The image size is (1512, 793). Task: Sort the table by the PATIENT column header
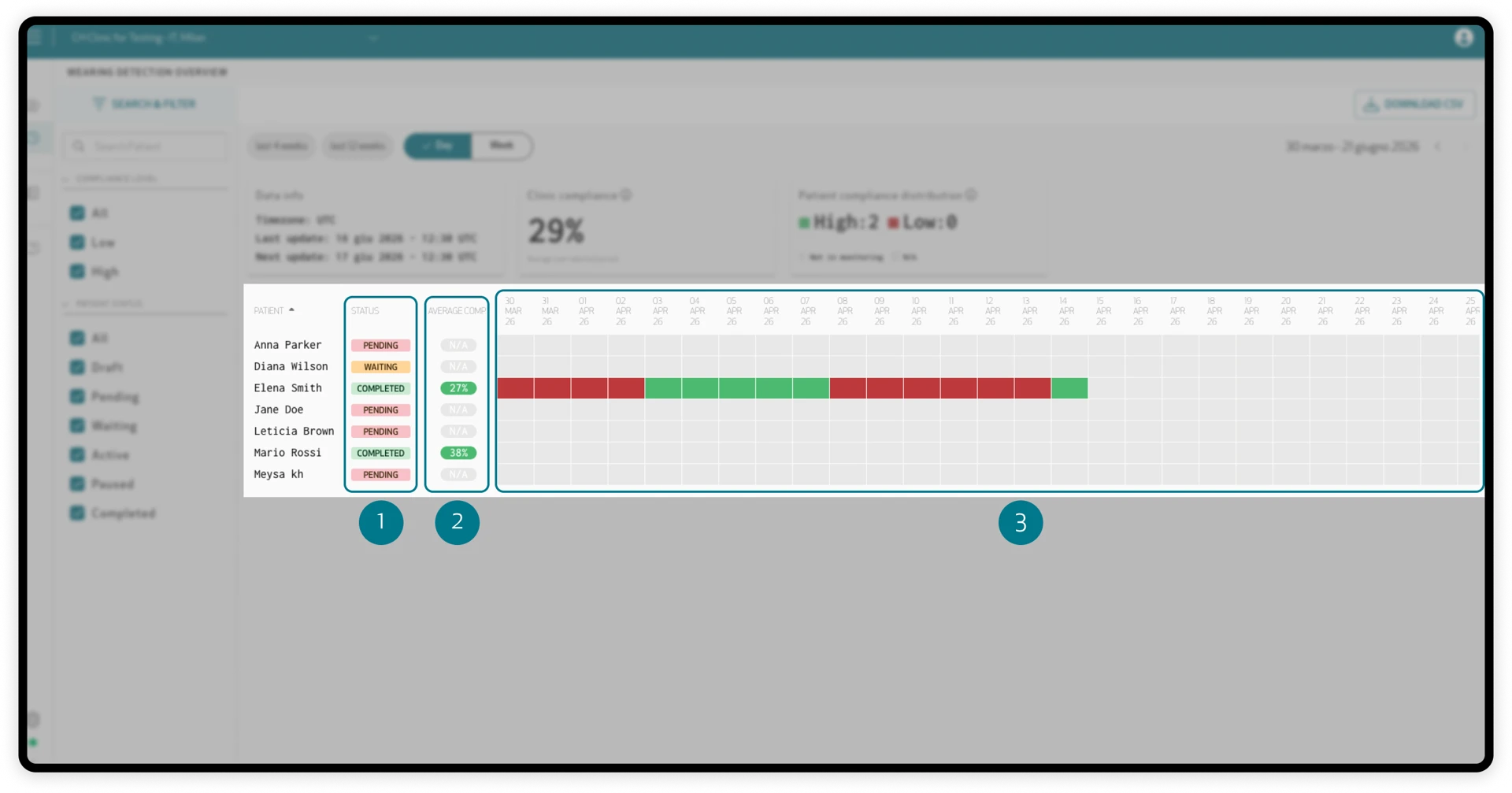click(269, 311)
